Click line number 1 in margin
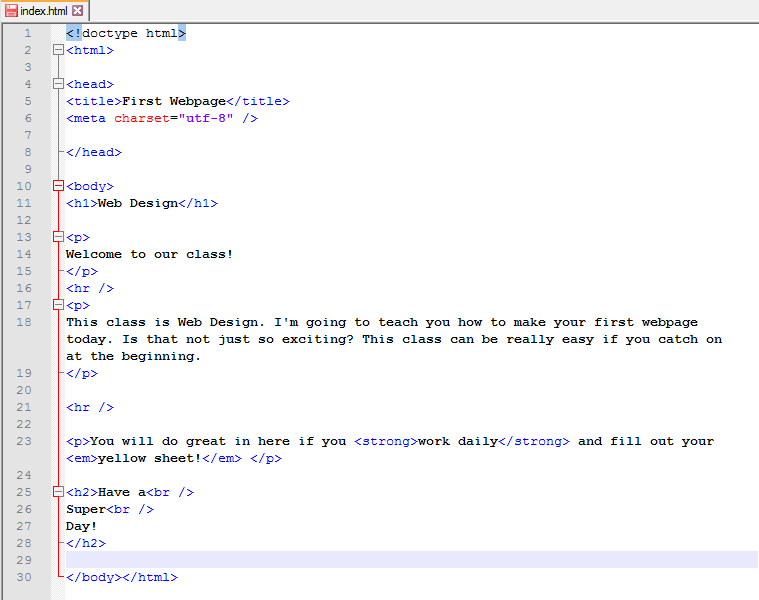The height and width of the screenshot is (600, 759). (x=28, y=33)
